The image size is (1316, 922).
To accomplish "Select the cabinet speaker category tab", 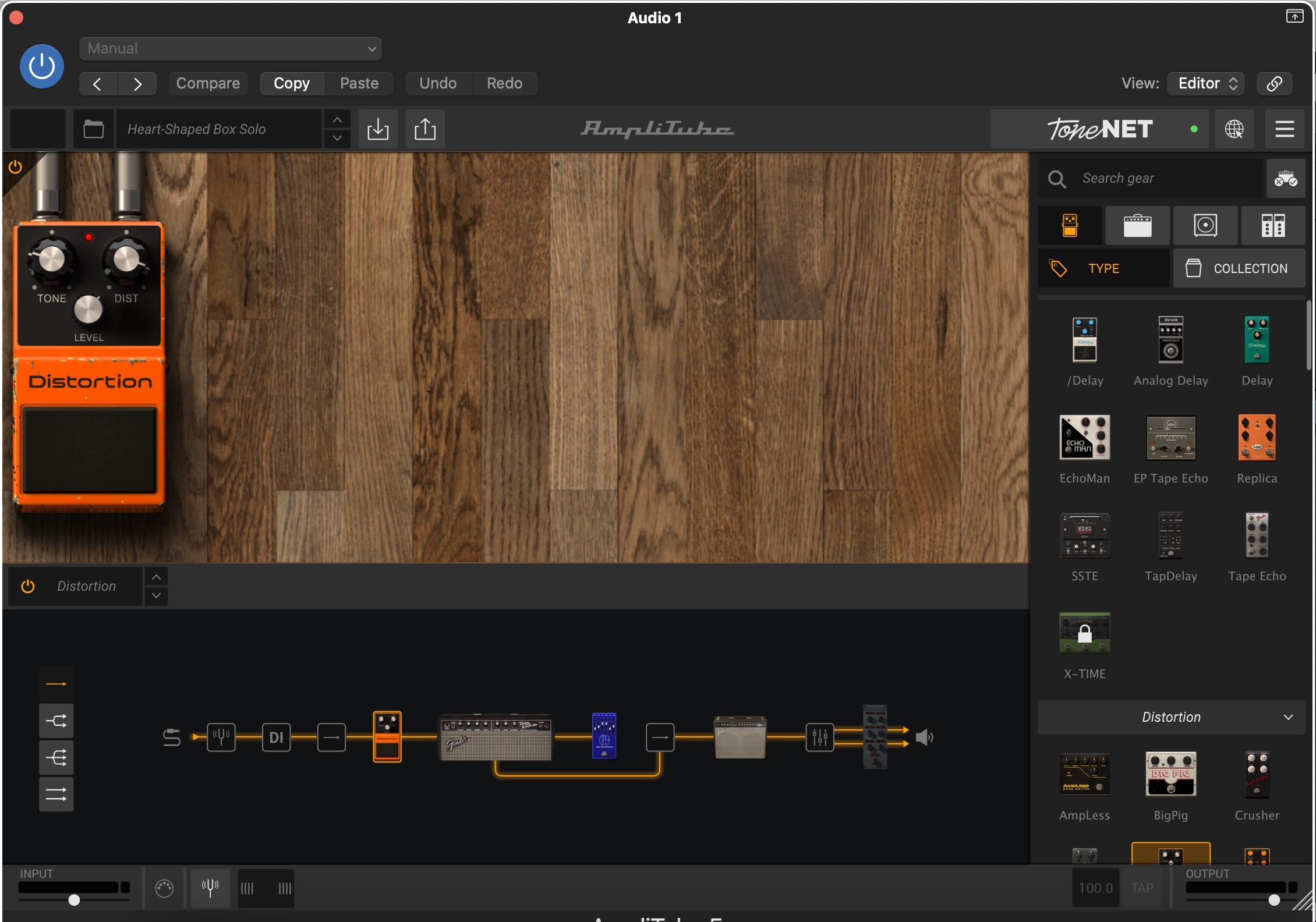I will click(x=1205, y=225).
